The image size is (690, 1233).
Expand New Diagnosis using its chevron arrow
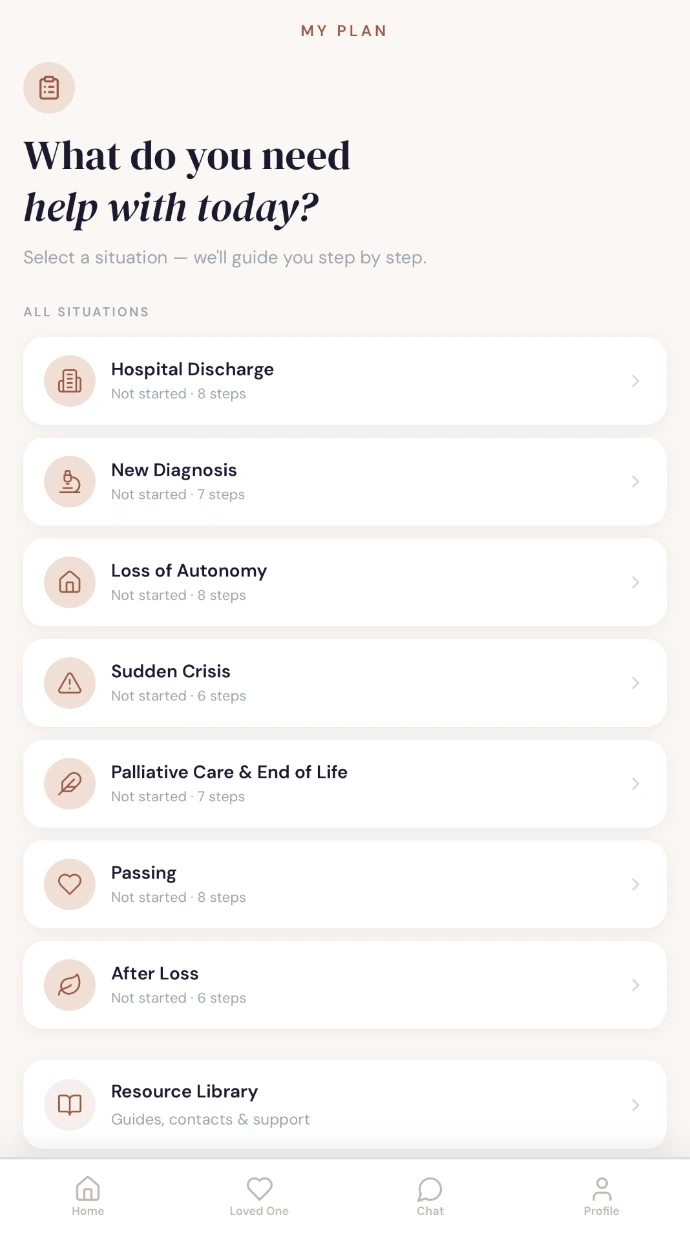(x=635, y=482)
